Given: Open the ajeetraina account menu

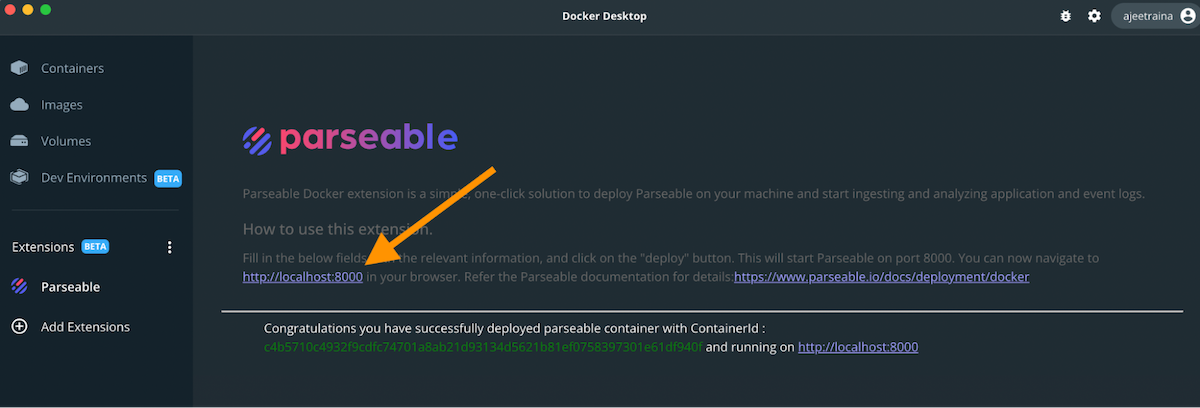Looking at the screenshot, I should point(1153,16).
